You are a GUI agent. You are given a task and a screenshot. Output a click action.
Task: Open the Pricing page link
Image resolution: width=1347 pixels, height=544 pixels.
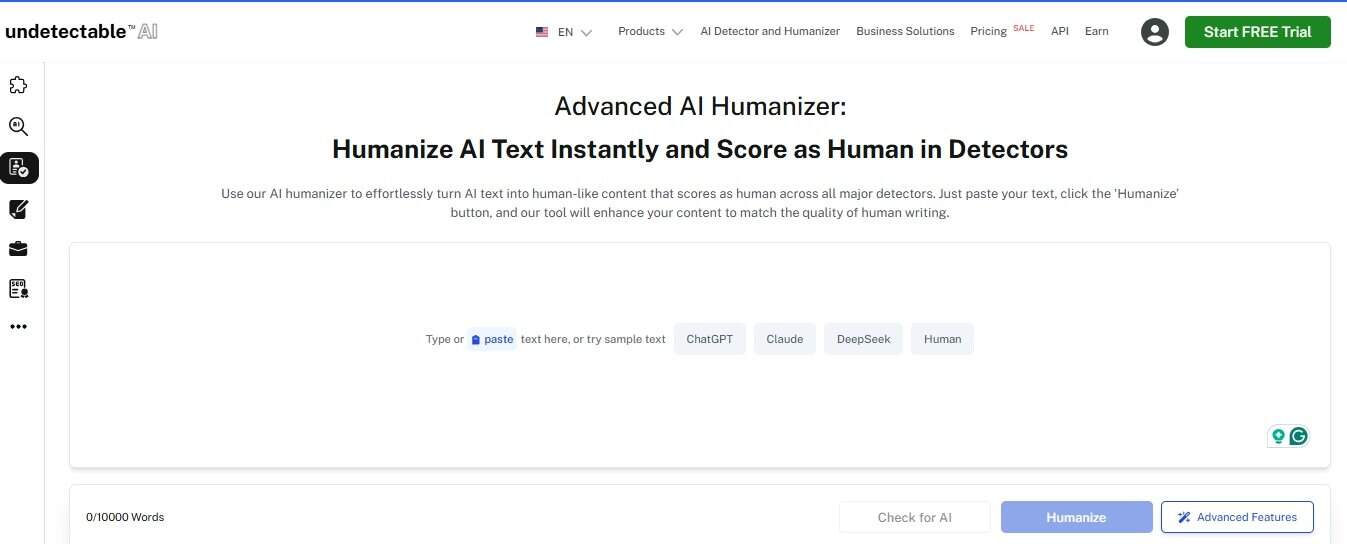click(988, 32)
